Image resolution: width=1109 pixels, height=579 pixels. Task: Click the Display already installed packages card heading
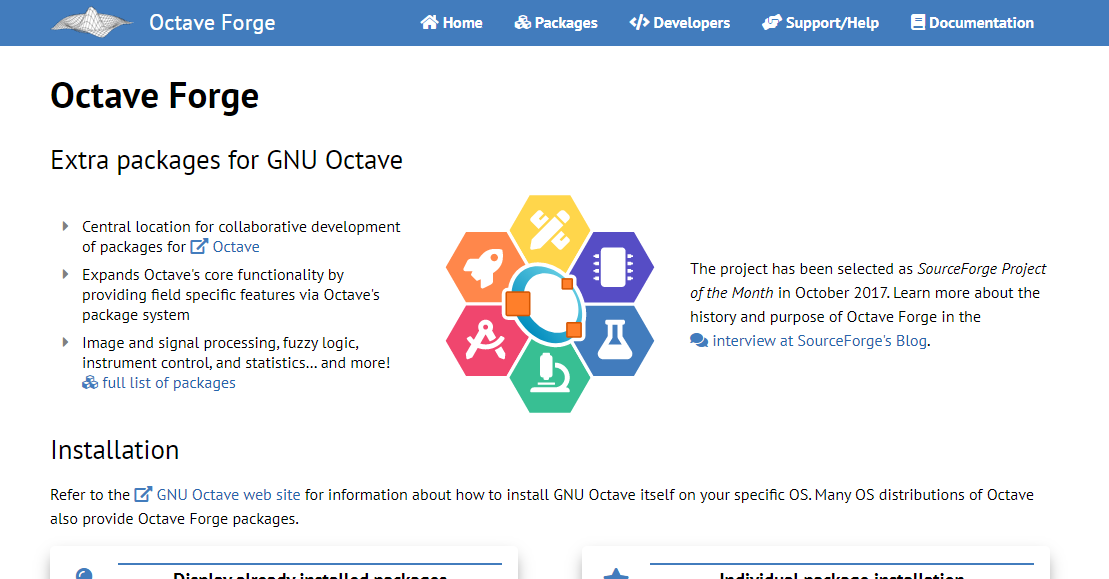click(x=310, y=575)
